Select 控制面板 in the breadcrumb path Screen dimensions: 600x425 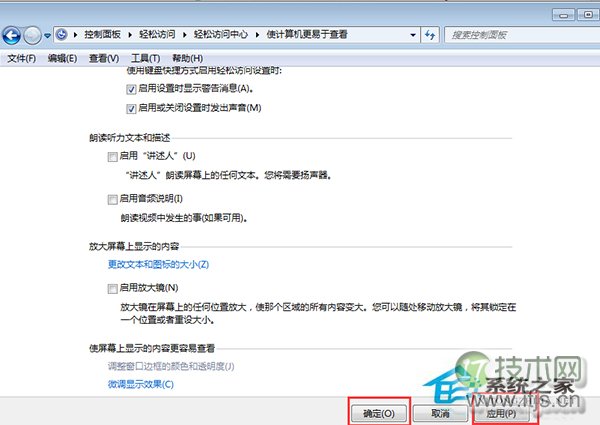coord(102,34)
